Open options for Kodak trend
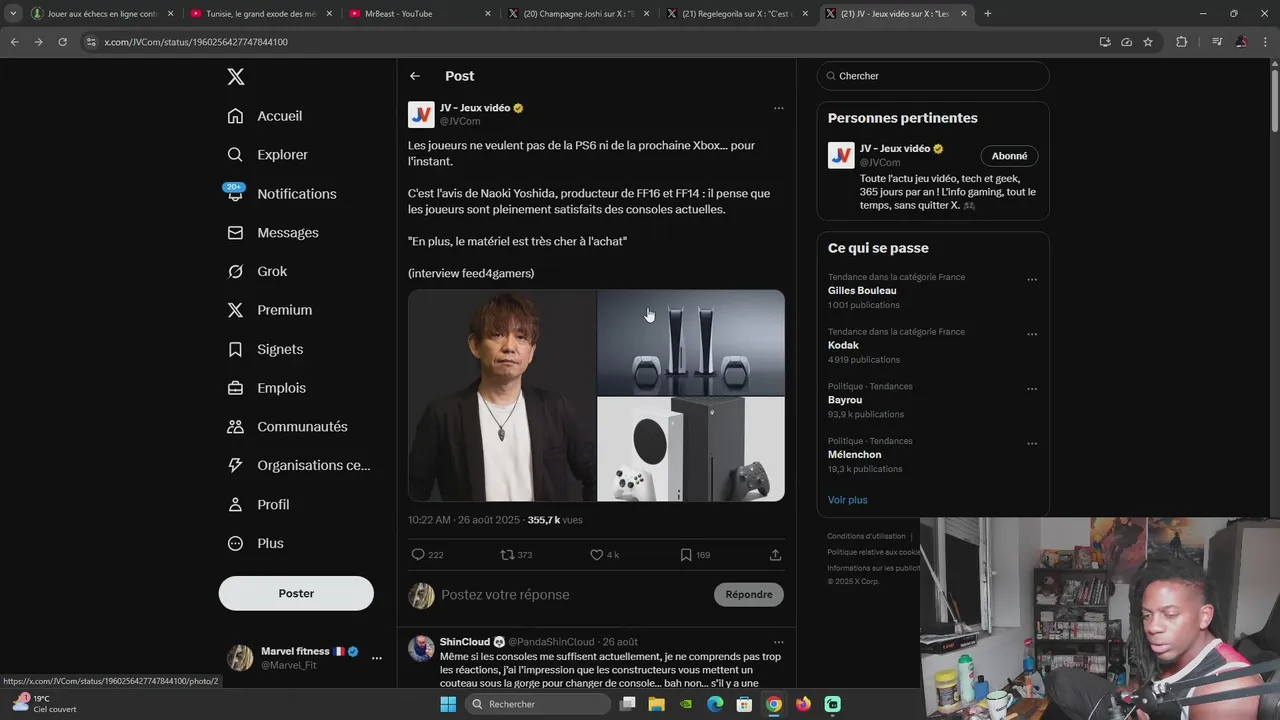Viewport: 1280px width, 720px height. [x=1032, y=335]
